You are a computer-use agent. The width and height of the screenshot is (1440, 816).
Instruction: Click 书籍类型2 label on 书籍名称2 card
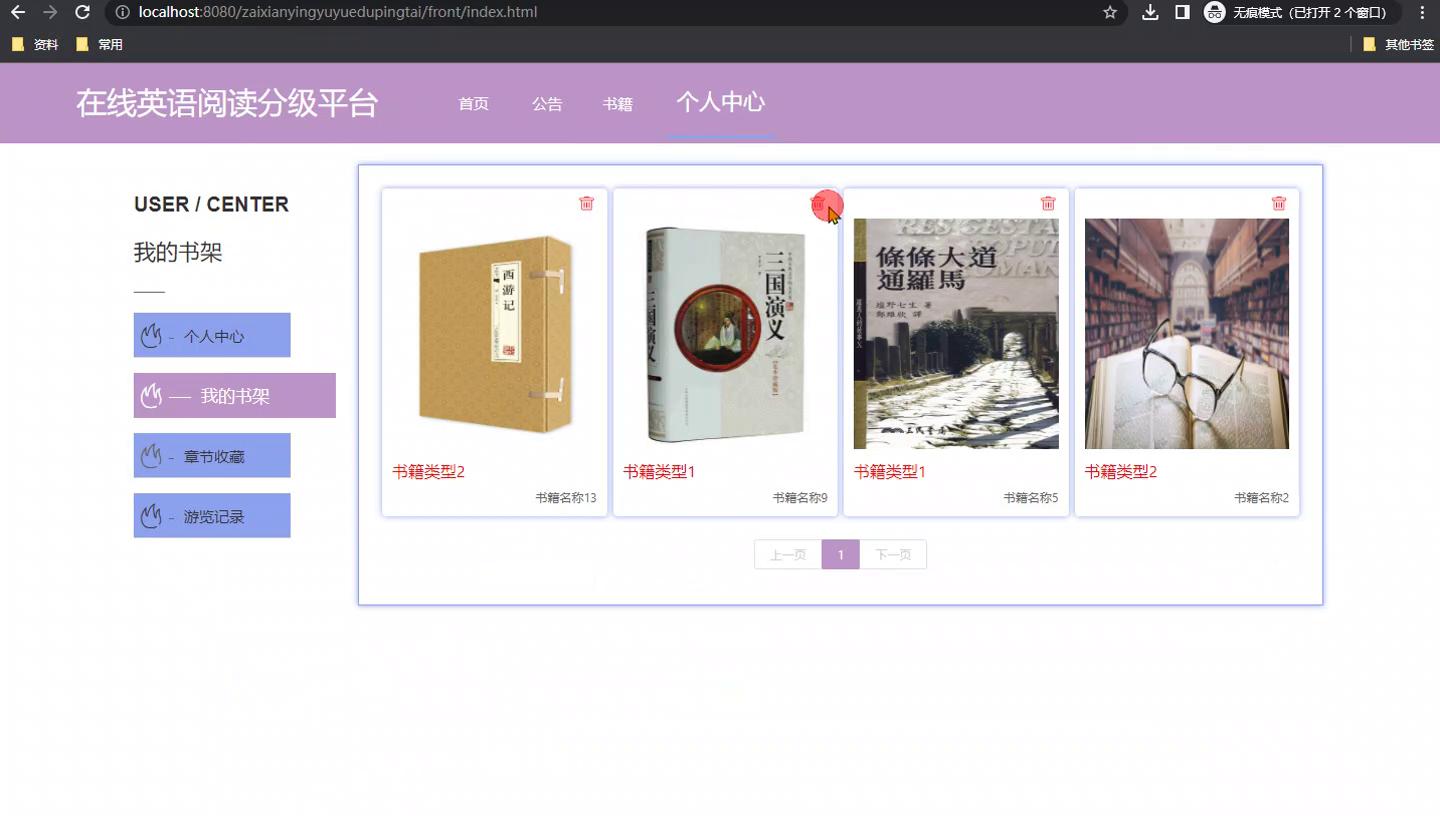coord(1121,471)
